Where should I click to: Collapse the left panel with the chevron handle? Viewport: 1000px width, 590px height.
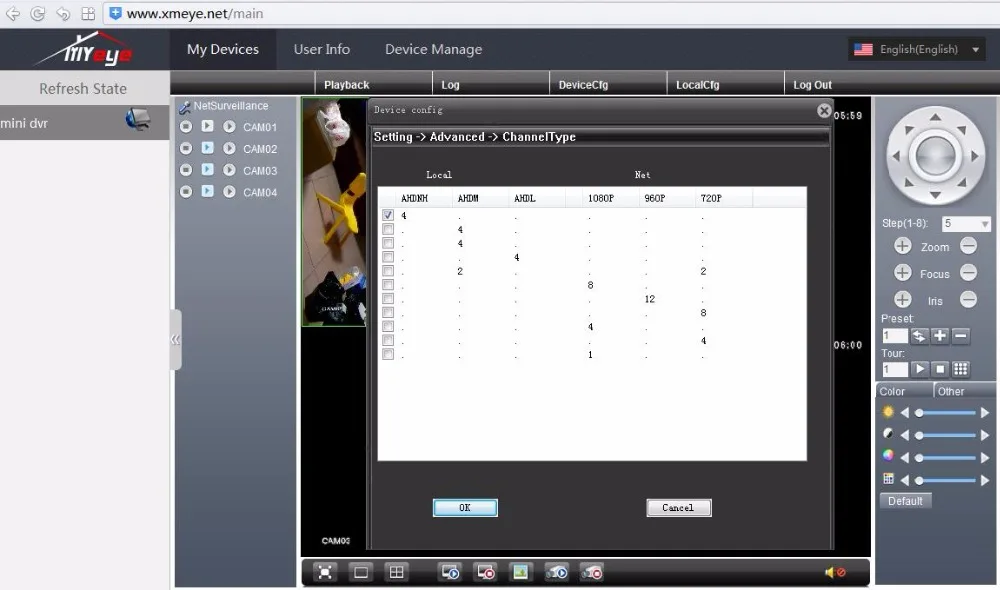pos(175,339)
